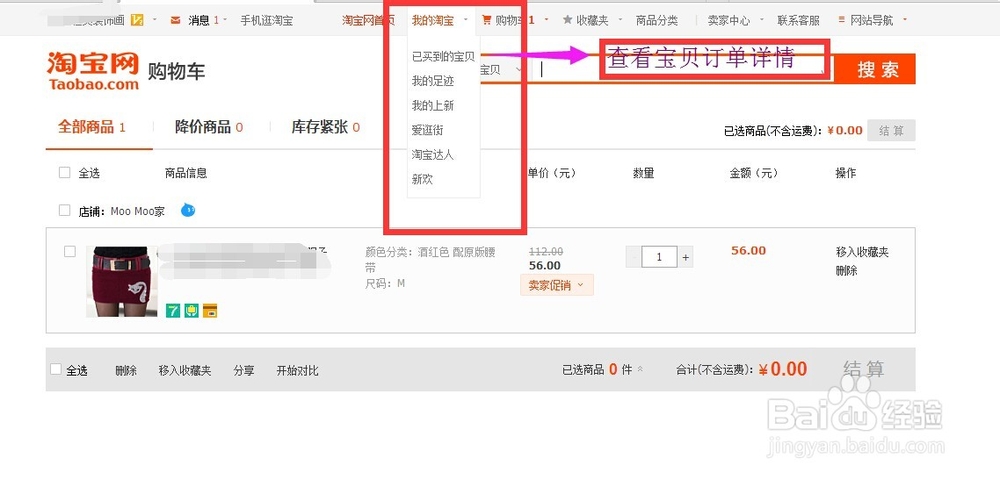This screenshot has height=480, width=1000.
Task: Open the red skirt product thumbnail
Action: coord(121,282)
